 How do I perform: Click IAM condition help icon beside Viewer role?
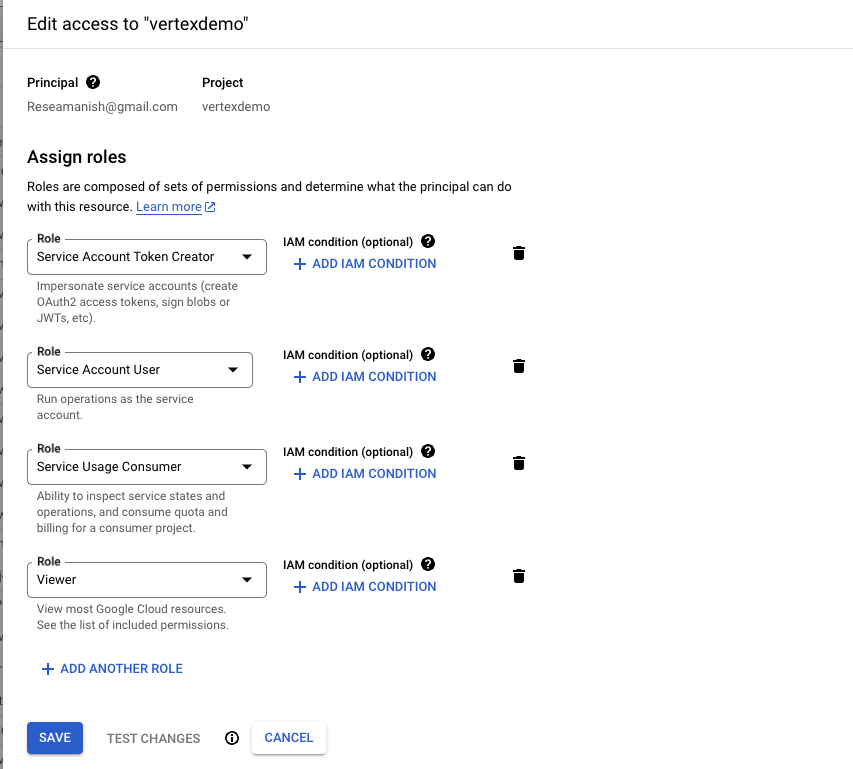428,564
